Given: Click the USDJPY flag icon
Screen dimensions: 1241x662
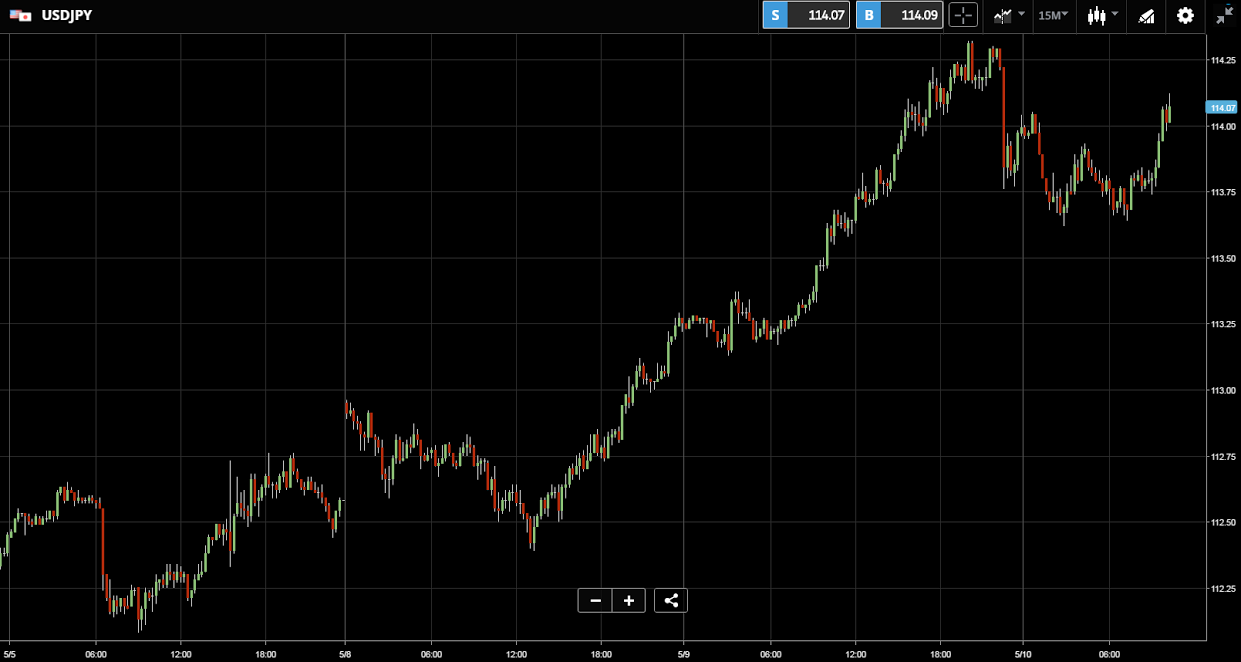Looking at the screenshot, I should tap(21, 15).
